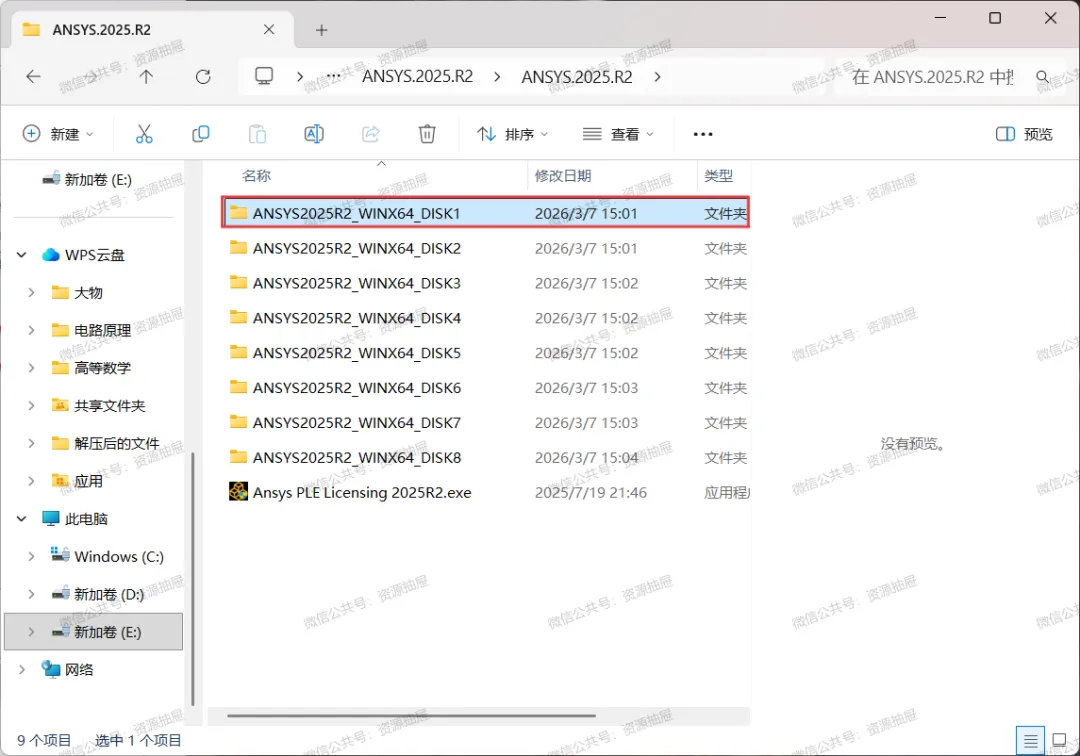
Task: Click the first ANSYS.2025.R2 breadcrumb
Action: click(417, 76)
